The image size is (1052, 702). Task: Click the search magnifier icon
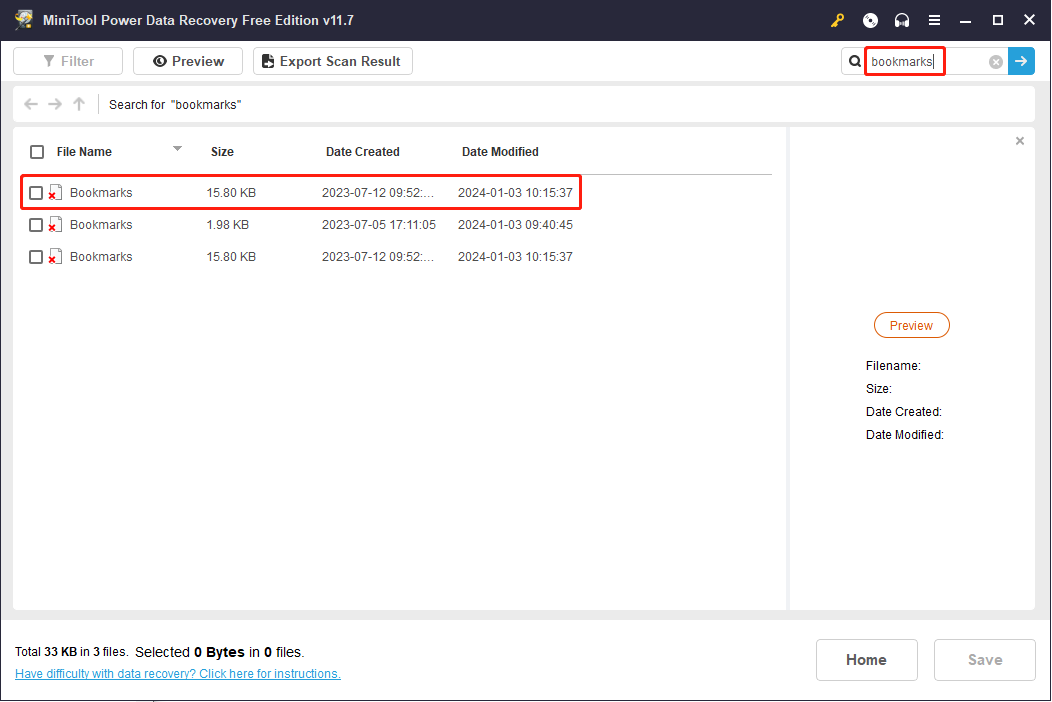(x=854, y=62)
